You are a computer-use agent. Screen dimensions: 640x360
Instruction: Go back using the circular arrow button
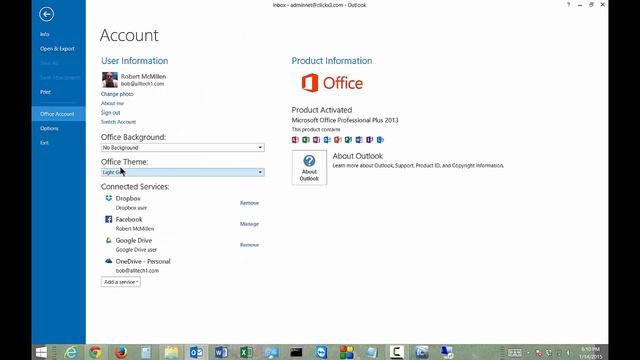pyautogui.click(x=47, y=14)
